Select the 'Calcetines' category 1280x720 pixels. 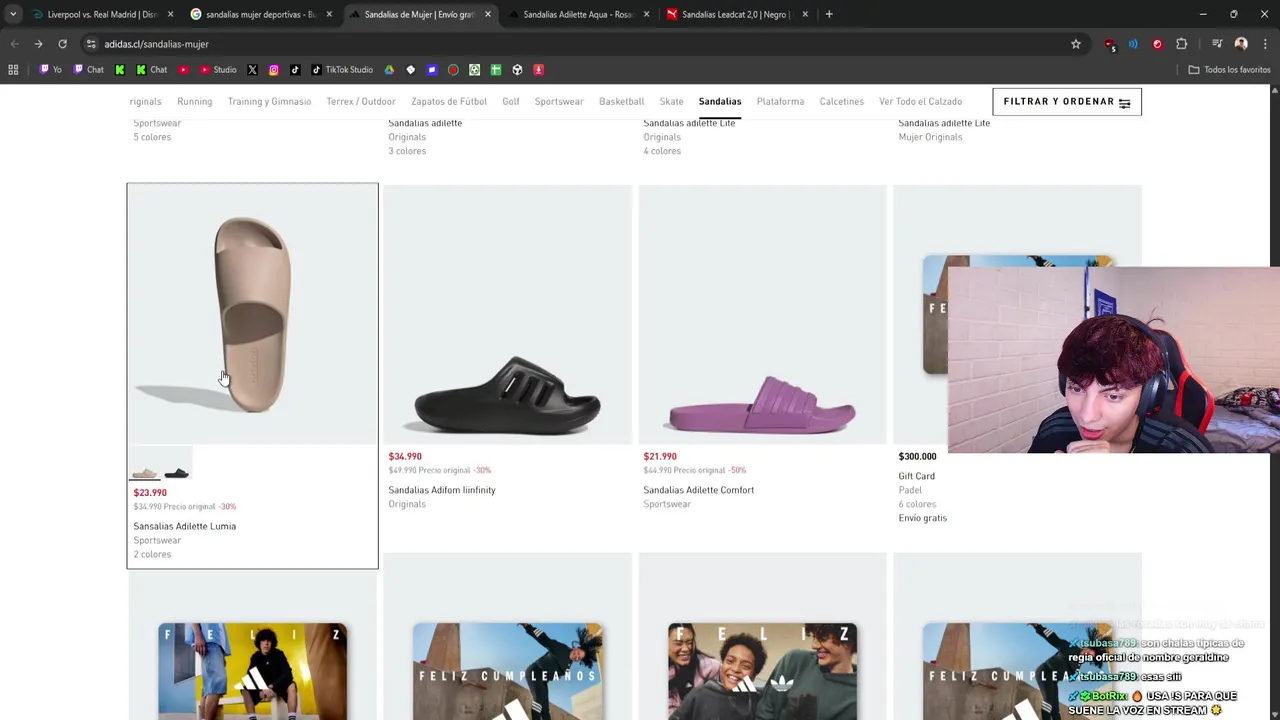[x=841, y=101]
